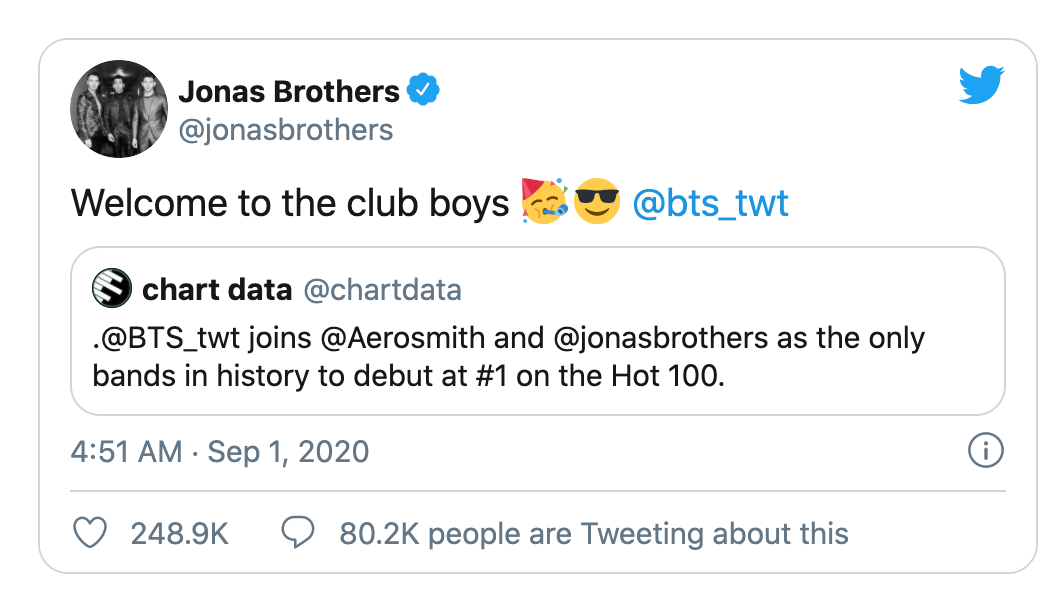Click the chart data account name
This screenshot has height=600, width=1064.
pyautogui.click(x=217, y=290)
